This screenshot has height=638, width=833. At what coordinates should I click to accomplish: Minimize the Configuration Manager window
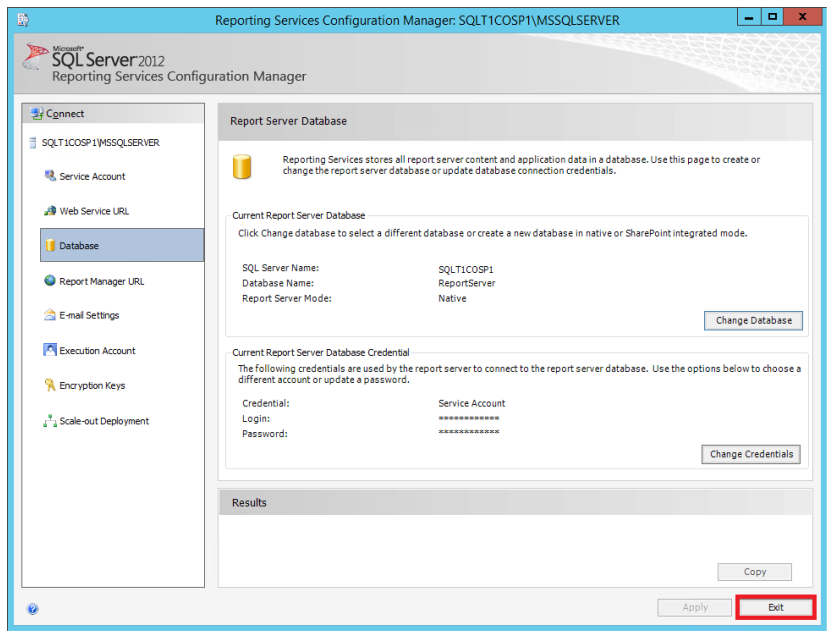pos(749,17)
